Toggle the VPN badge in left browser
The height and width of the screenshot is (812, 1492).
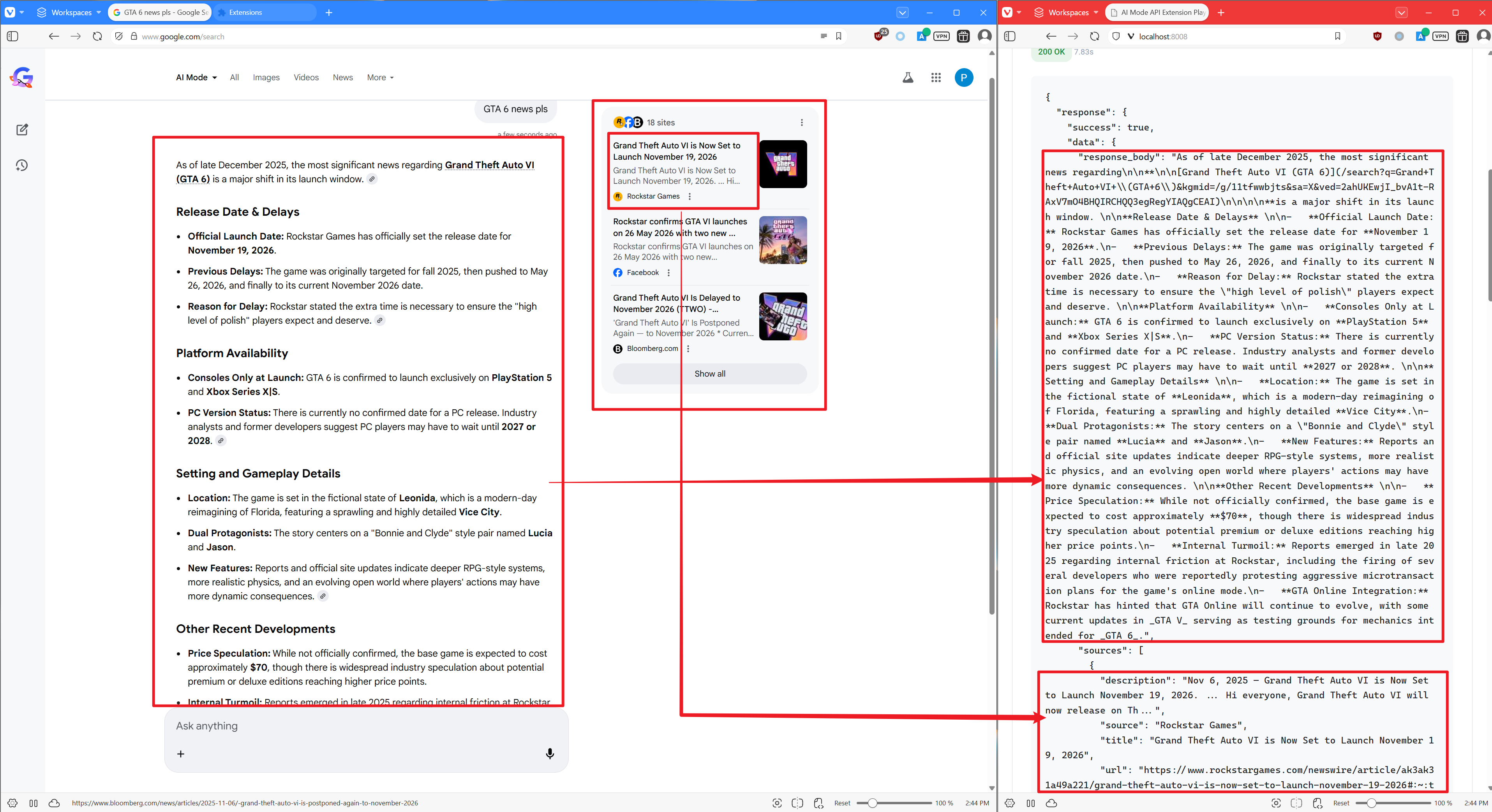(x=941, y=37)
